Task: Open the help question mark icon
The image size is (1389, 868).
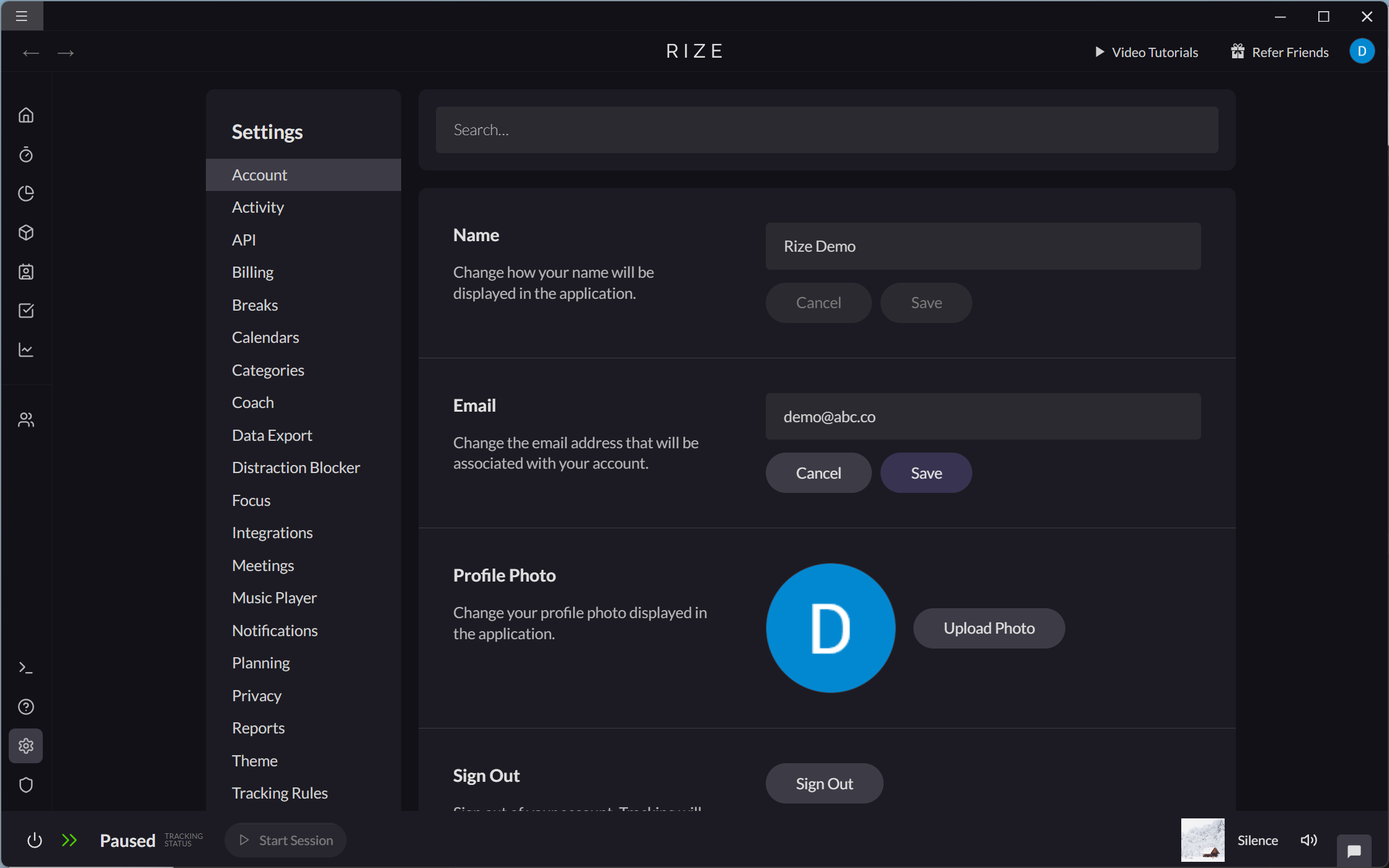Action: (26, 706)
